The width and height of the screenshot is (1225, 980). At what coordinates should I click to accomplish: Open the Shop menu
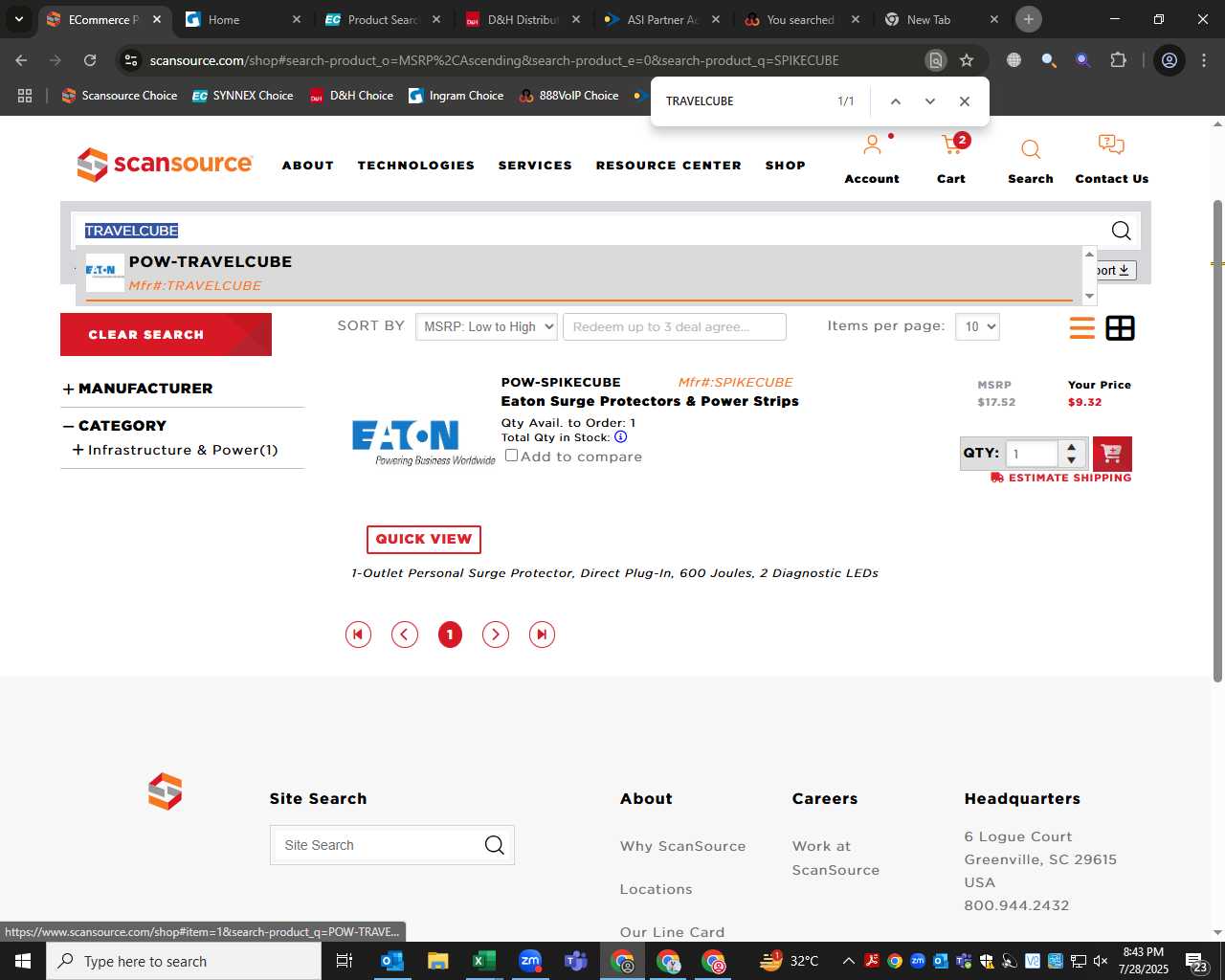pos(786,166)
